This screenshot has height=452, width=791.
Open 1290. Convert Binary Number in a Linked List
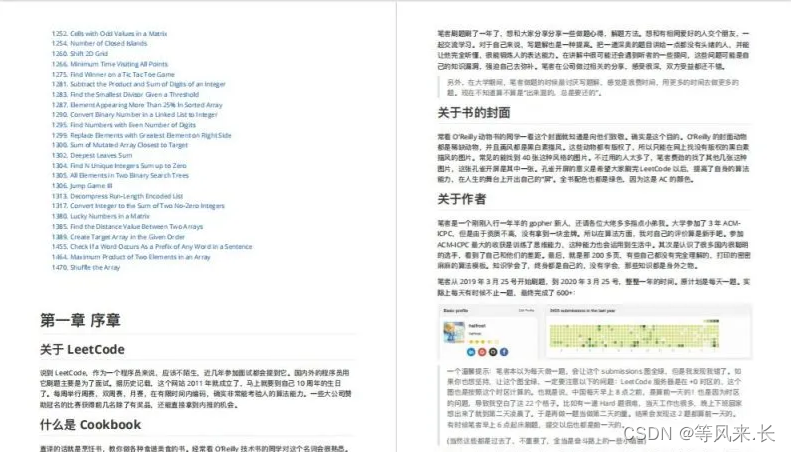134,115
